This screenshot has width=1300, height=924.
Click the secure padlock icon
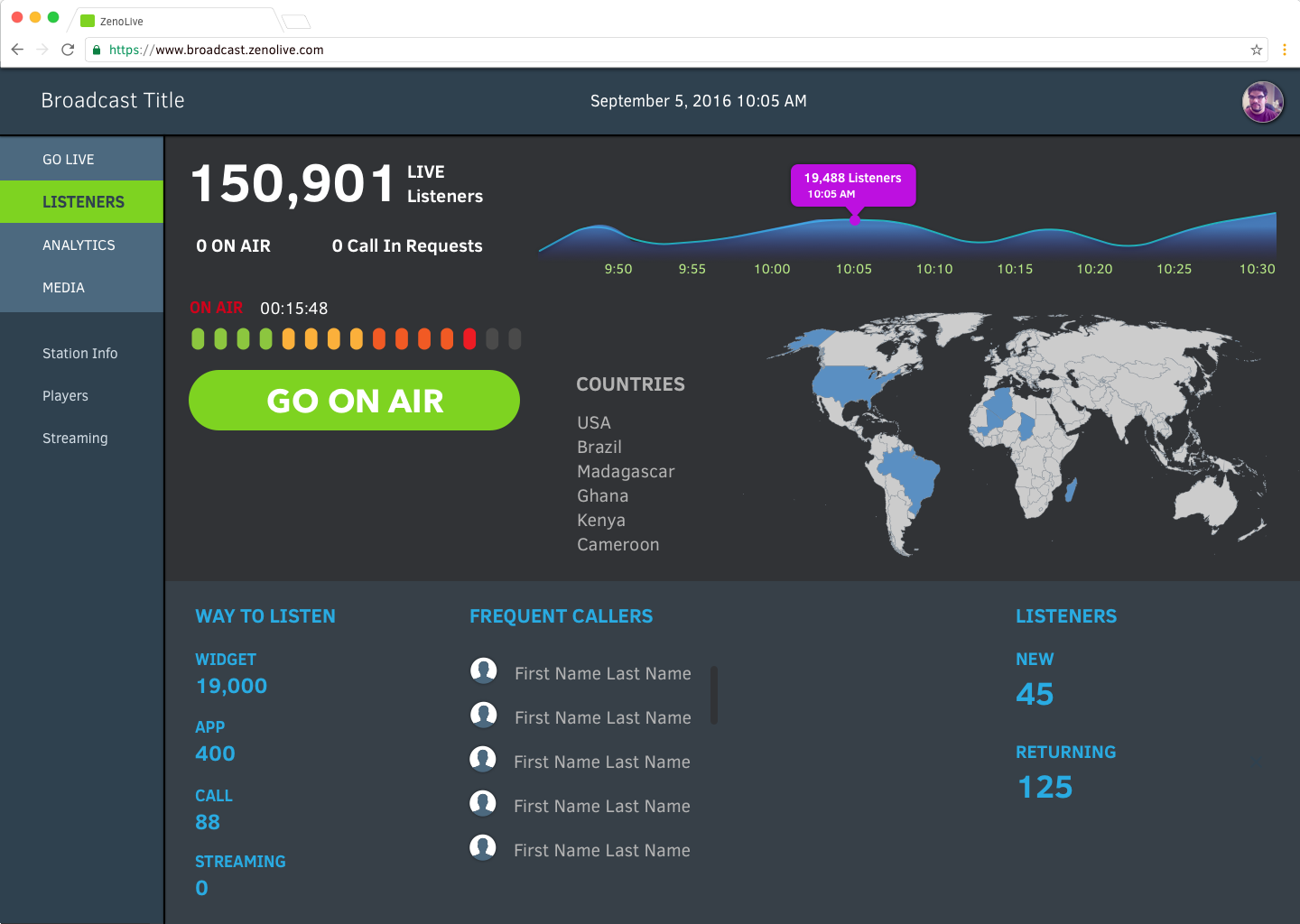[97, 50]
